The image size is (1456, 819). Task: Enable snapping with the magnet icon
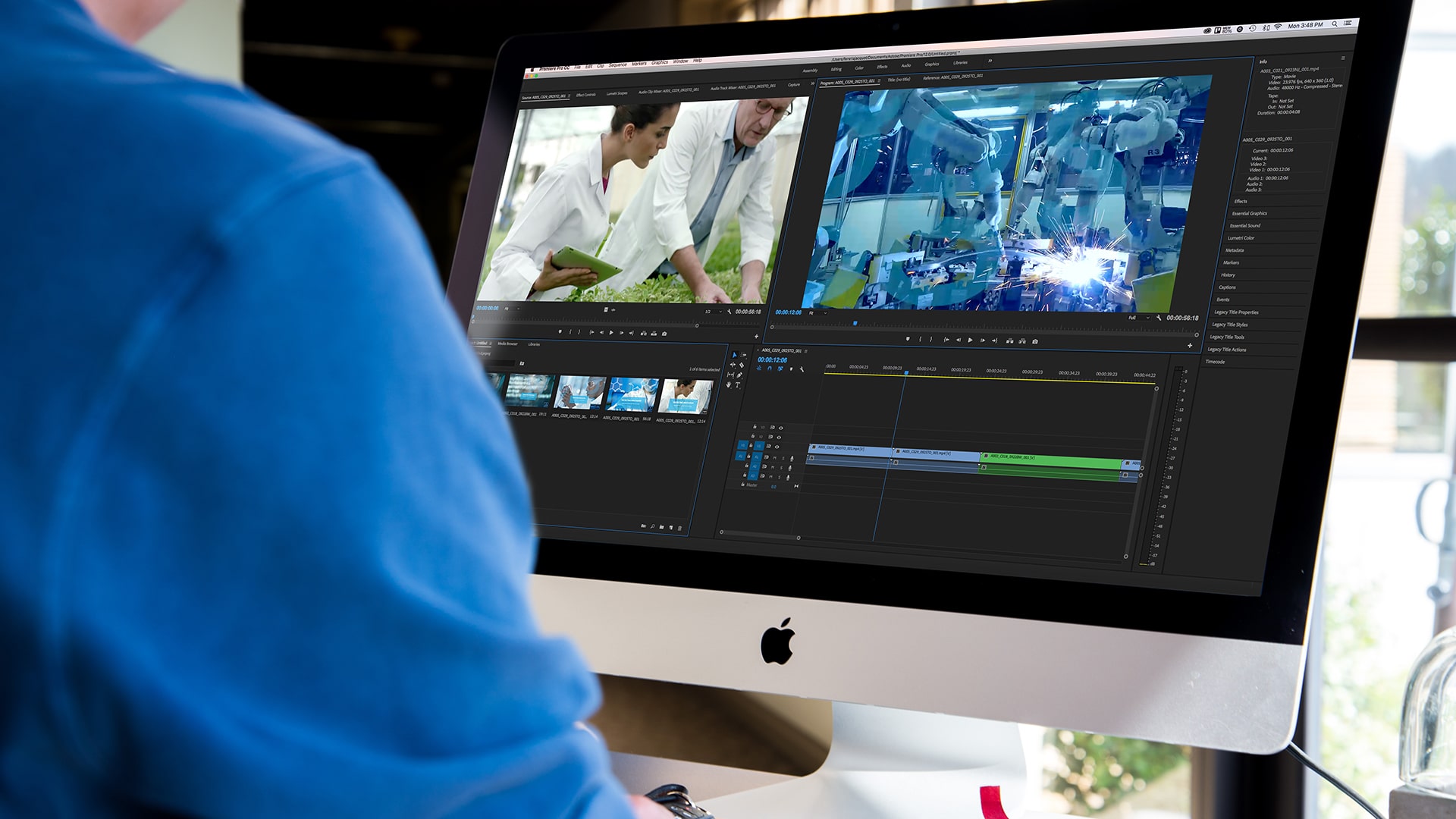point(769,369)
